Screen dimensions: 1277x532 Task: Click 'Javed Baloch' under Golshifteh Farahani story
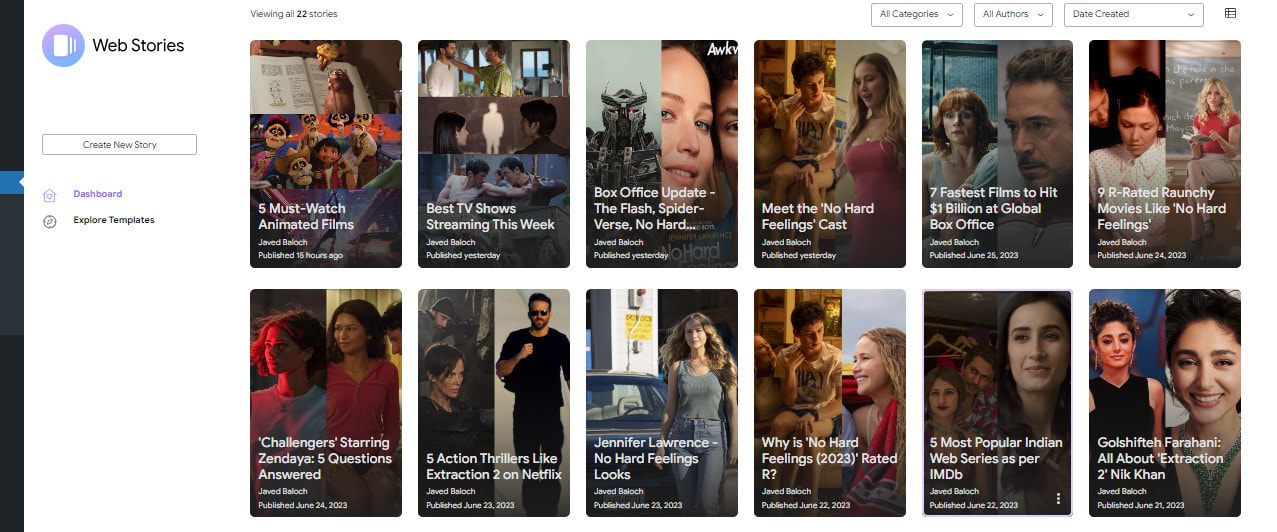click(x=1122, y=491)
